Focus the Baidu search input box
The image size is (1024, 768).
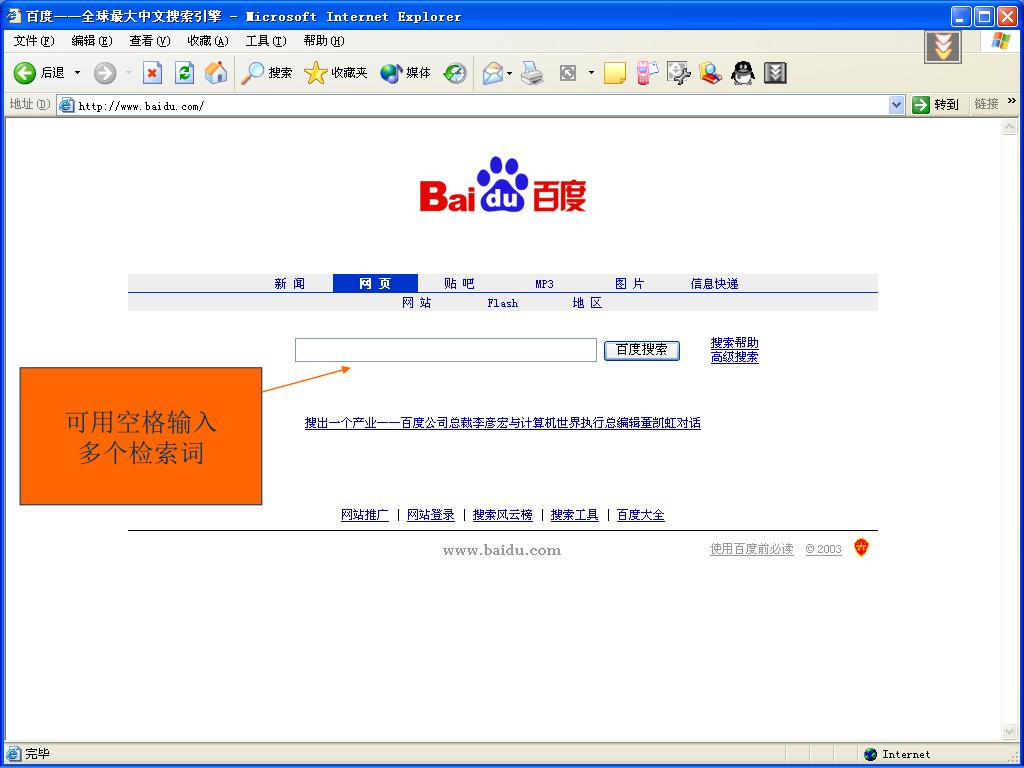click(x=446, y=350)
